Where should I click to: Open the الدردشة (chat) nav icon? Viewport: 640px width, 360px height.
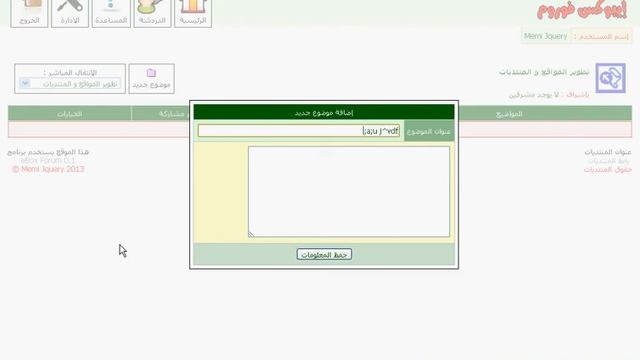[x=152, y=13]
